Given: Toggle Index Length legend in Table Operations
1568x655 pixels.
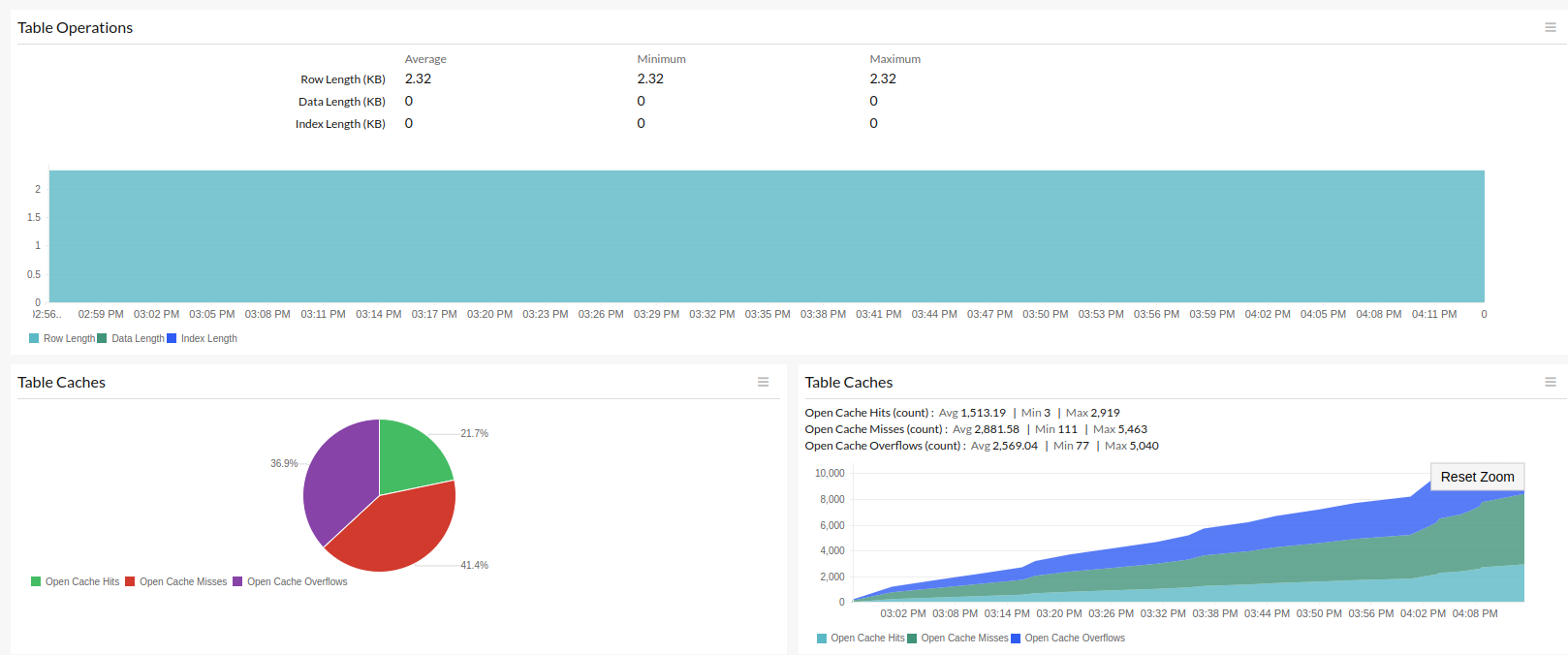Looking at the screenshot, I should click(x=202, y=338).
